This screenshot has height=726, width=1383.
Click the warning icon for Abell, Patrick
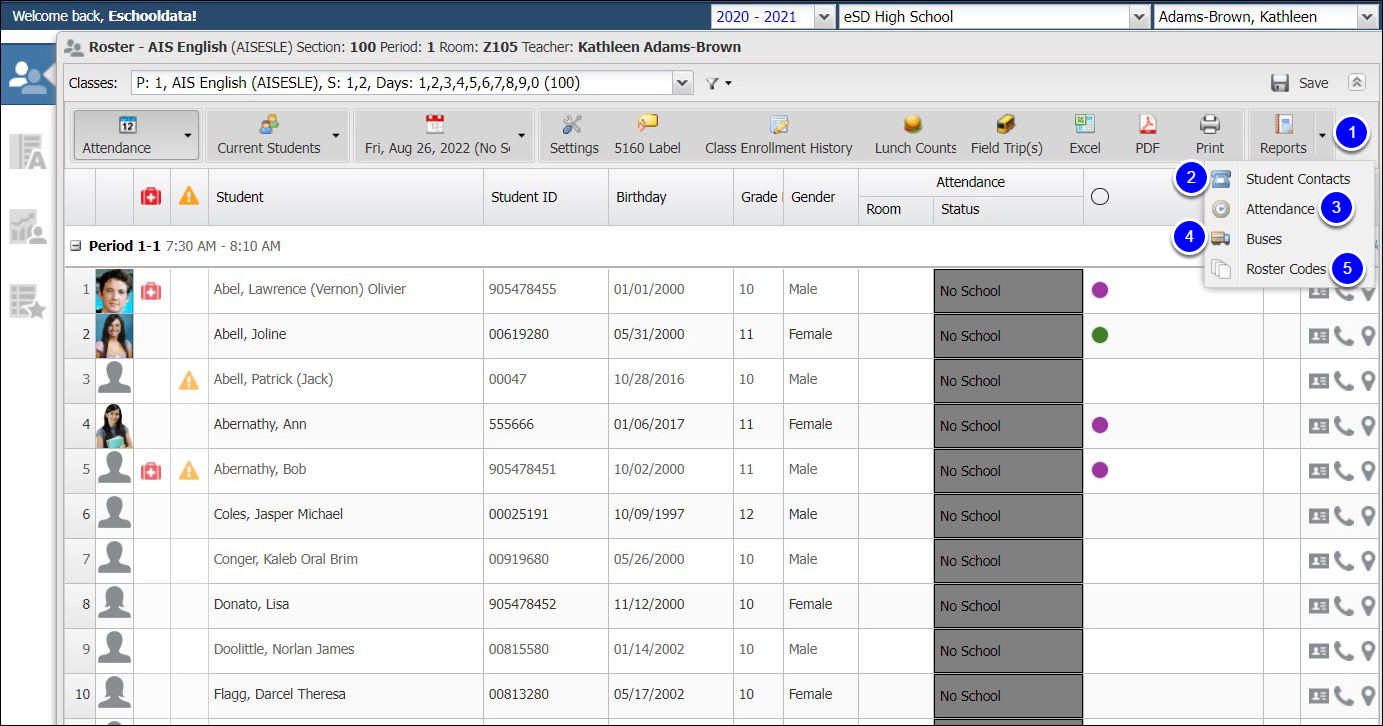tap(189, 380)
